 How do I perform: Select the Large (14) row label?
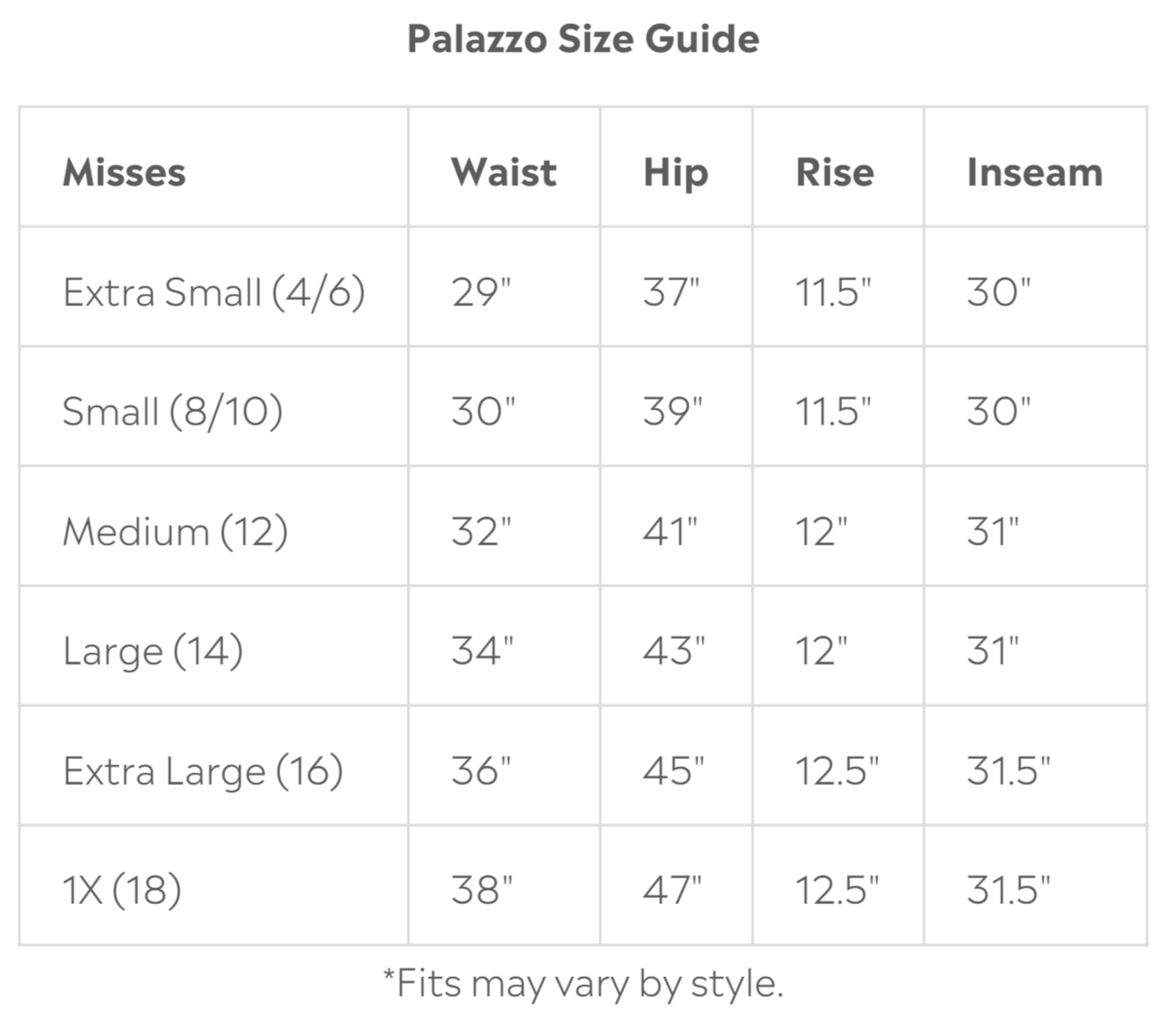point(153,650)
